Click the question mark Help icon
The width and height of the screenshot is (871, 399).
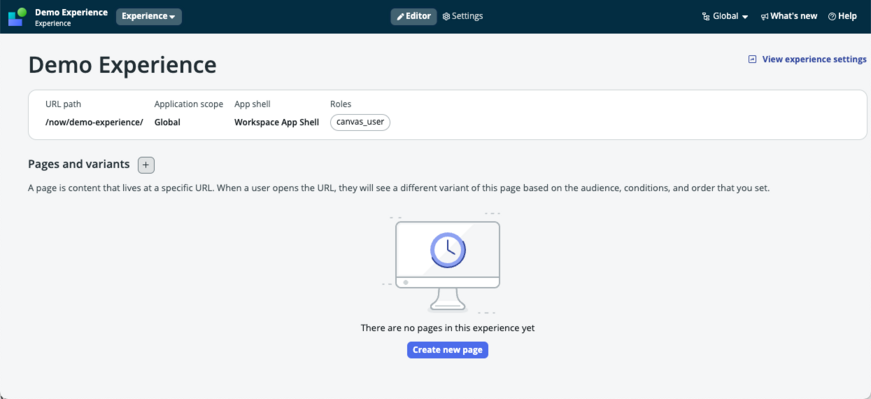tap(832, 17)
